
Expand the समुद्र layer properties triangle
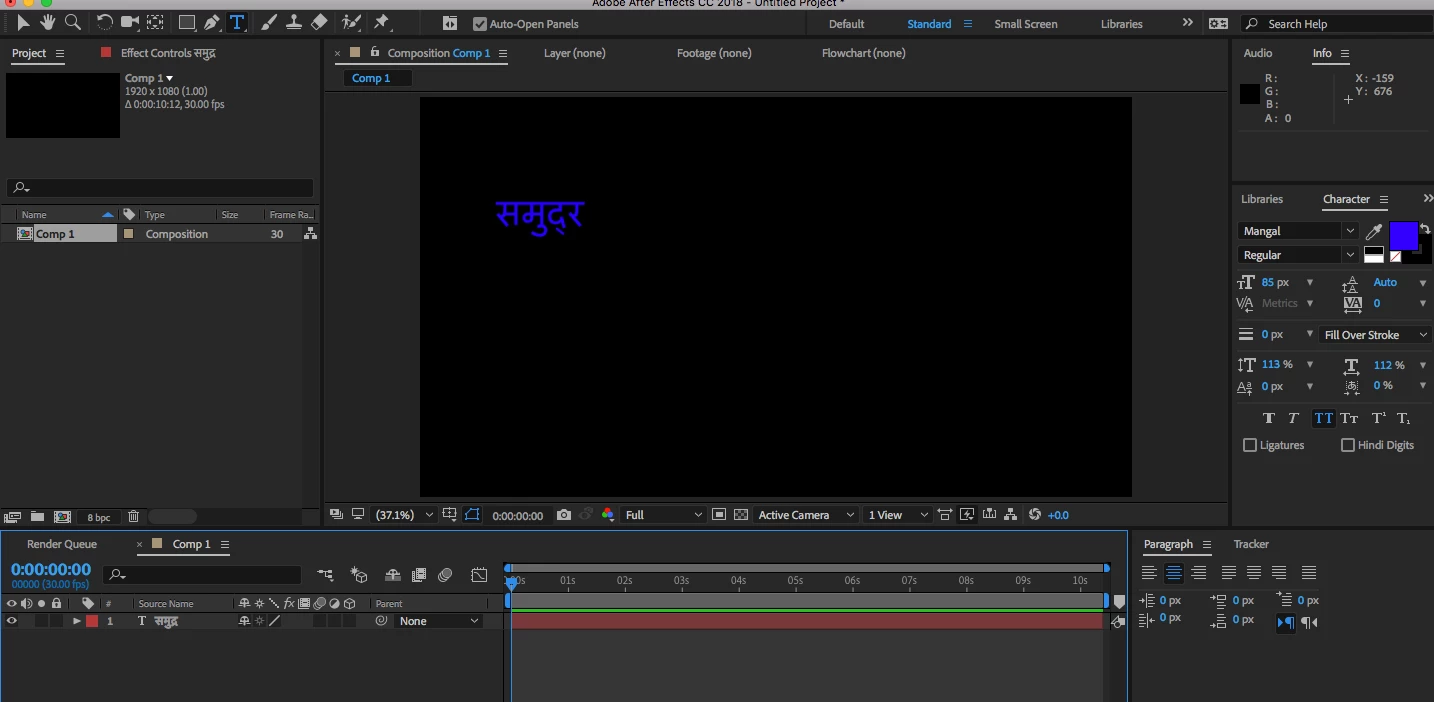click(76, 621)
